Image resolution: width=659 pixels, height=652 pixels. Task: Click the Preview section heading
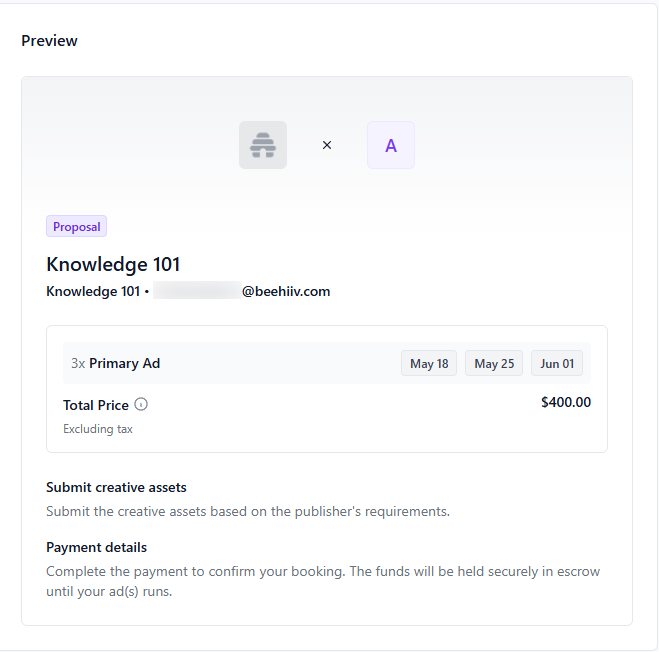pos(49,41)
